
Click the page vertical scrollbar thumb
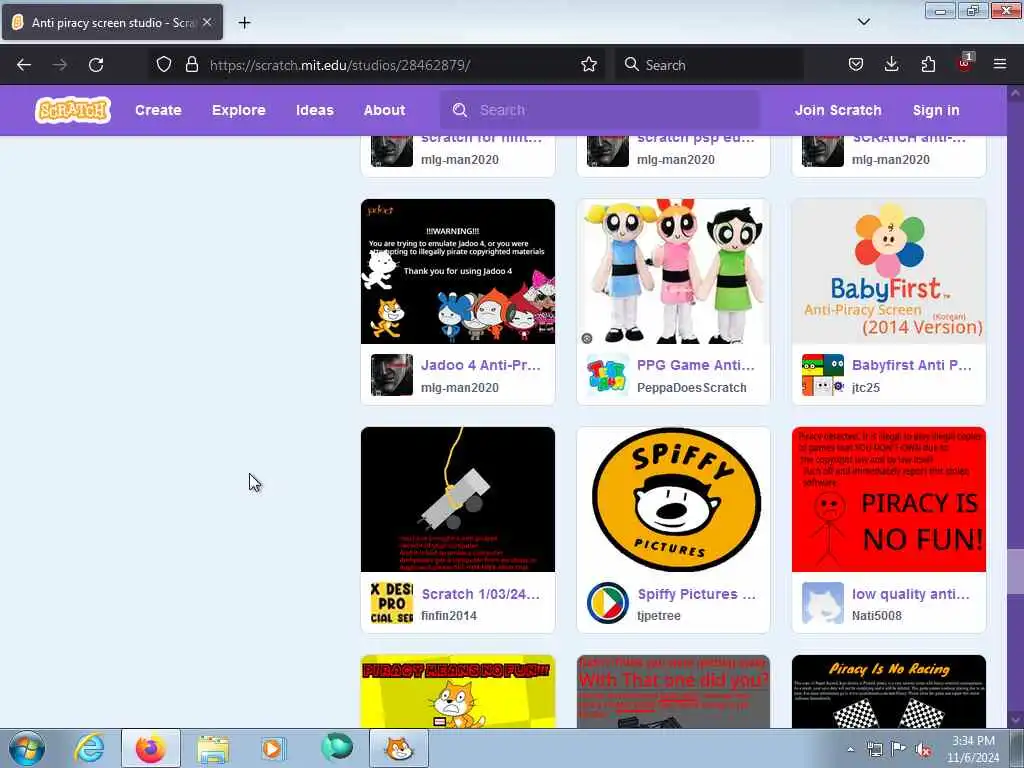[1015, 571]
